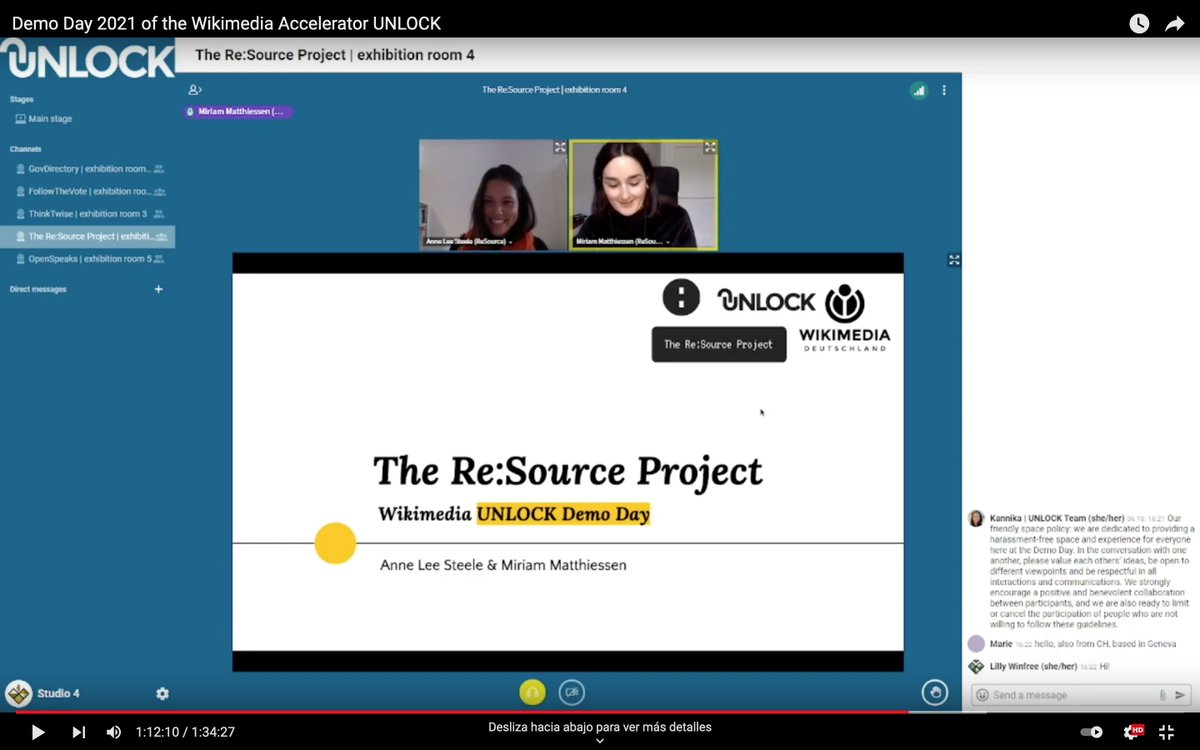Toggle camera-off button
Image resolution: width=1200 pixels, height=750 pixels.
tap(571, 692)
